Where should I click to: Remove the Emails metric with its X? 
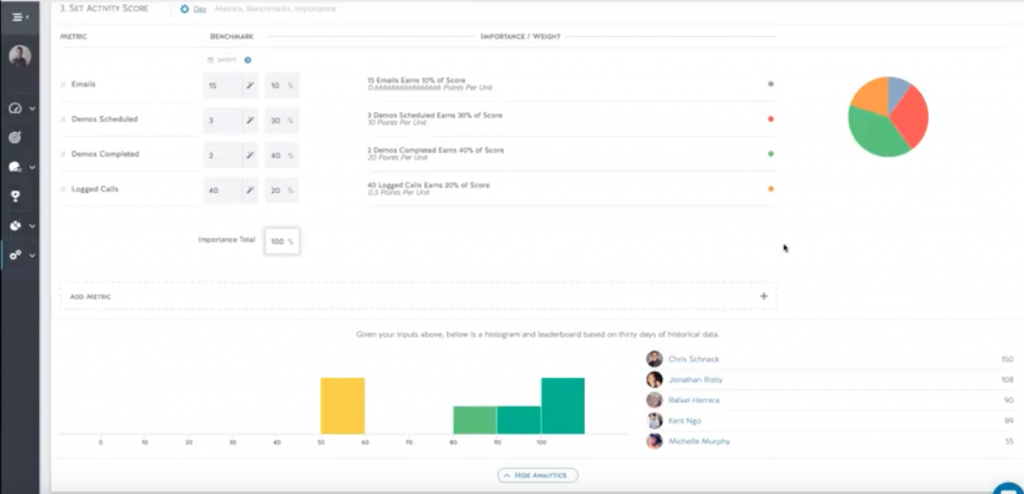(63, 84)
